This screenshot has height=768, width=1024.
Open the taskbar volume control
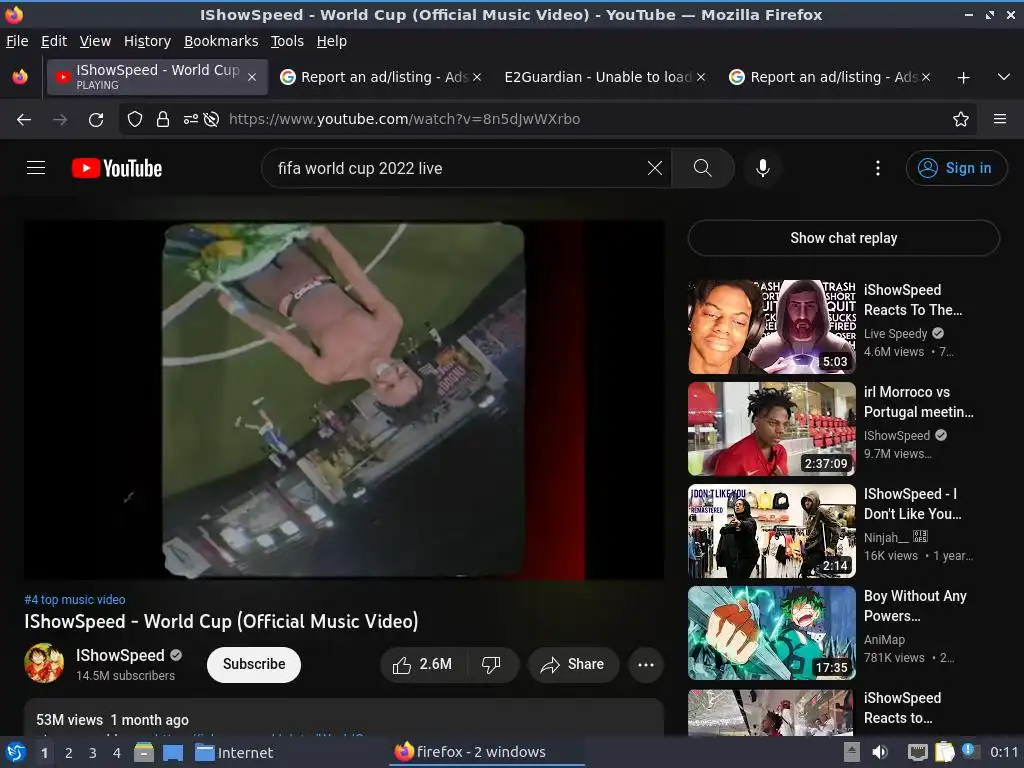(x=880, y=752)
